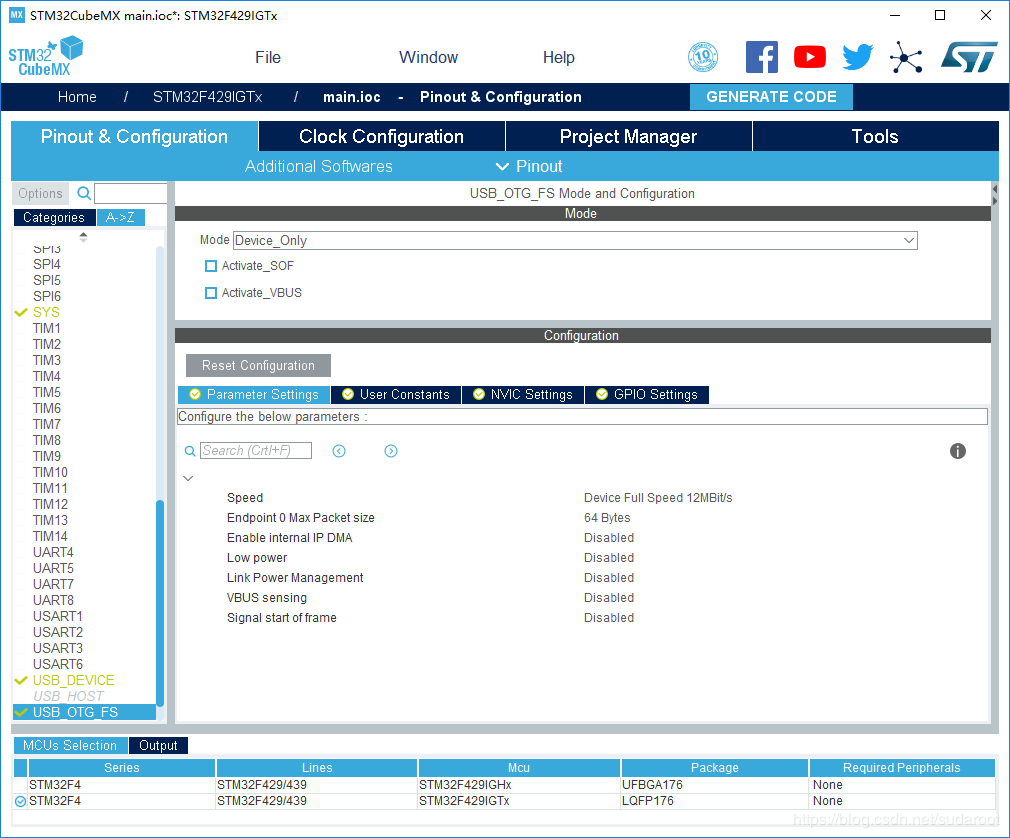Viewport: 1010px width, 838px height.
Task: Open the Twitter bird icon
Action: [x=858, y=57]
